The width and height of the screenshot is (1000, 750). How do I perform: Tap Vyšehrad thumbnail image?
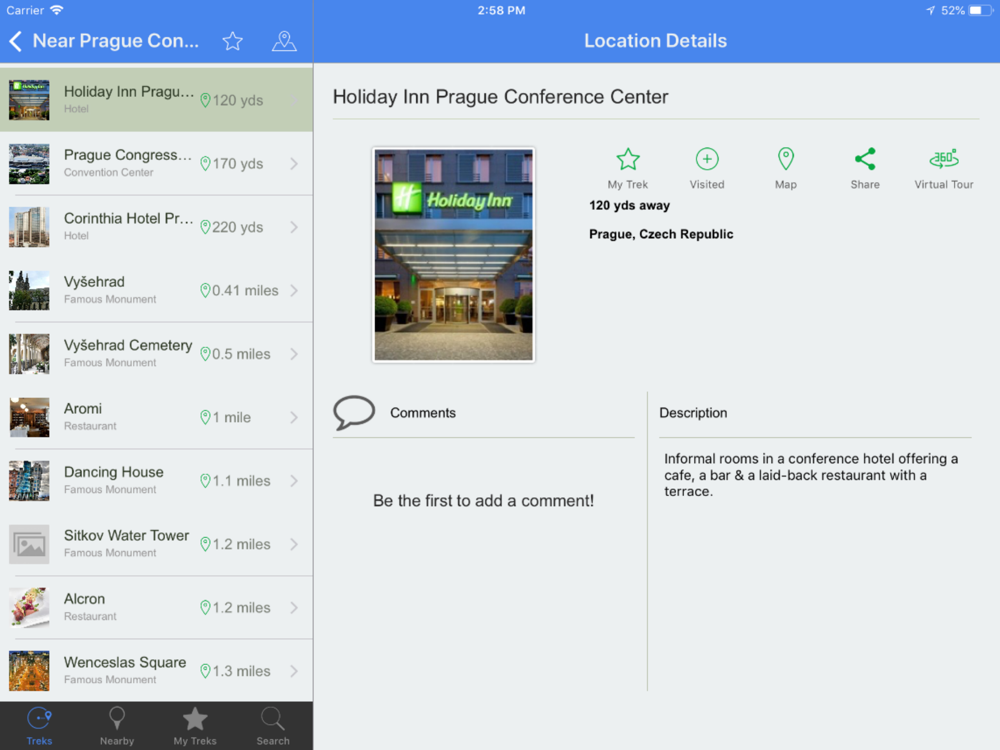(29, 291)
